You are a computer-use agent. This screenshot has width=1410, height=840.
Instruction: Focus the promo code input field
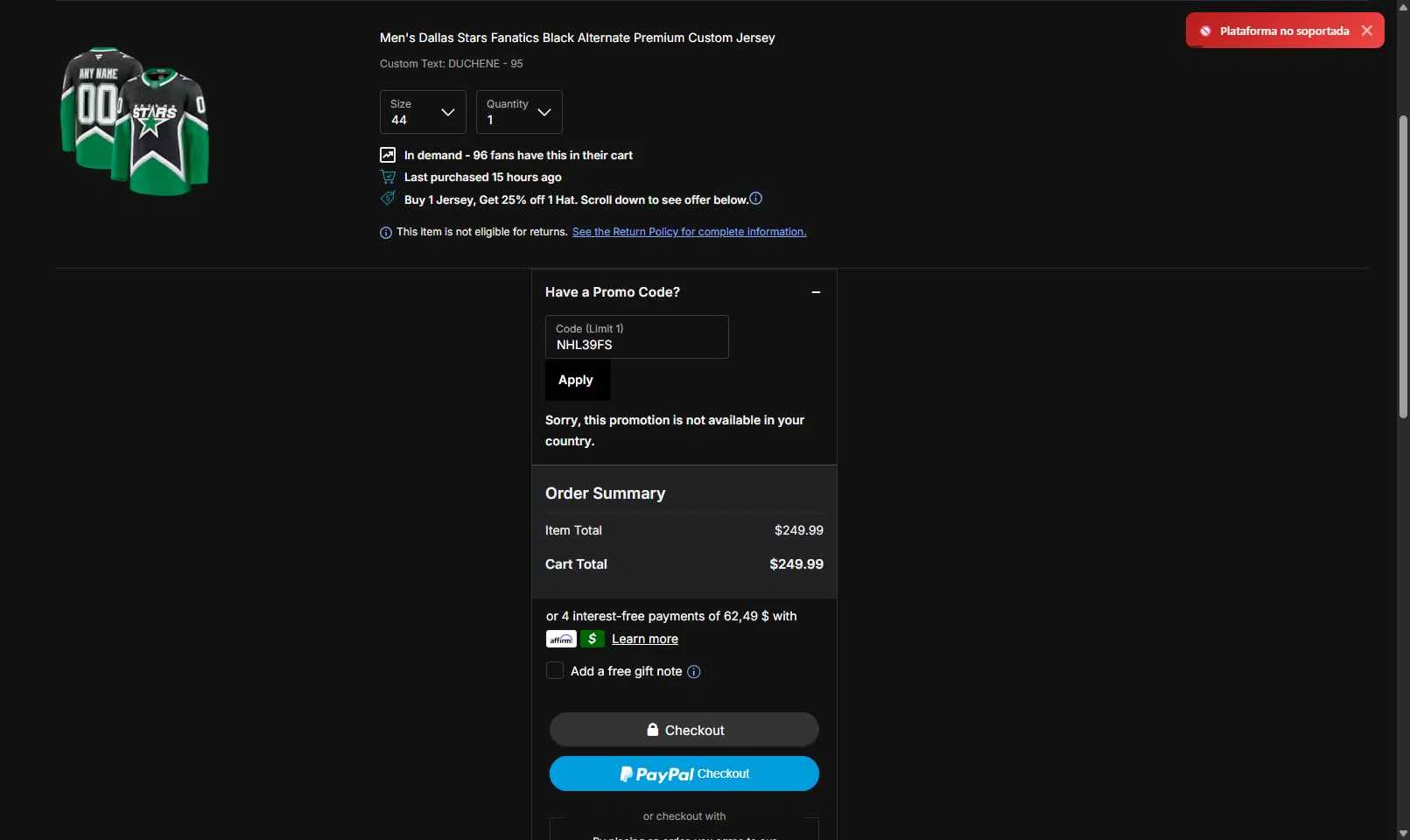637,337
